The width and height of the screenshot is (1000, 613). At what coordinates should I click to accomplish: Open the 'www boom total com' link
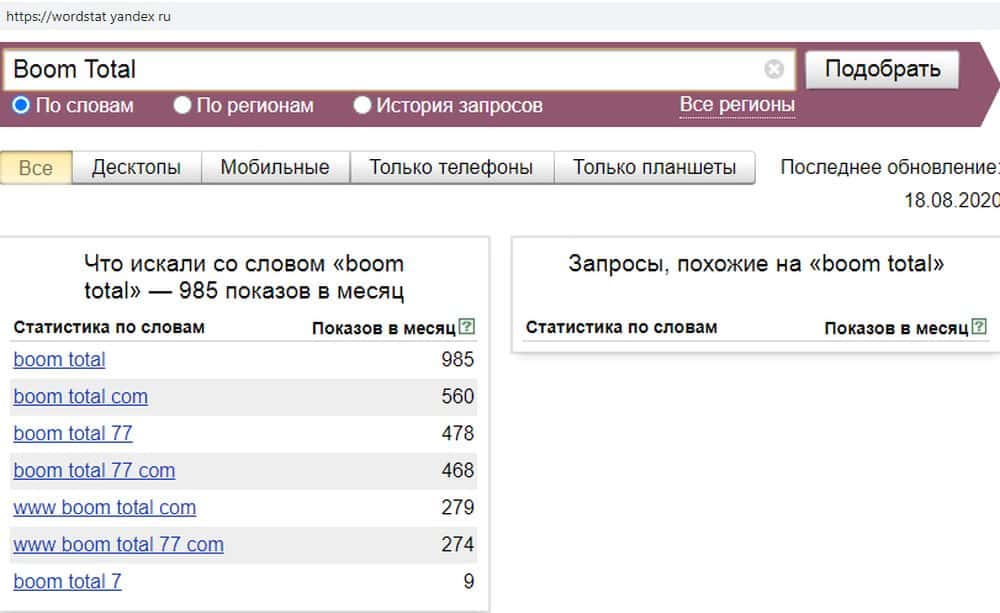[x=105, y=508]
